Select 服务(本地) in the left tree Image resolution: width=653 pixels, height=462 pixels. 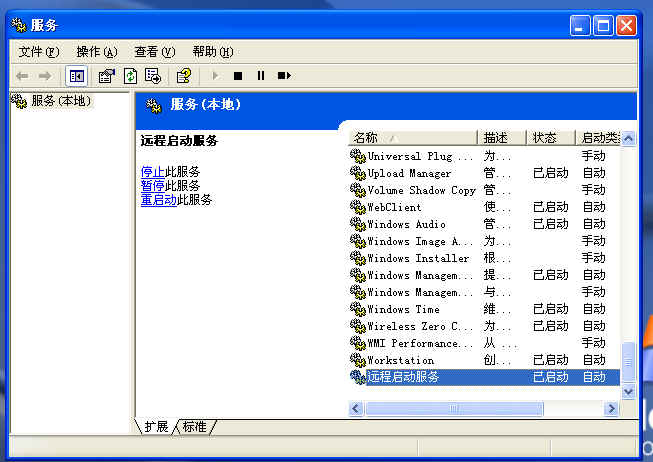(x=61, y=100)
